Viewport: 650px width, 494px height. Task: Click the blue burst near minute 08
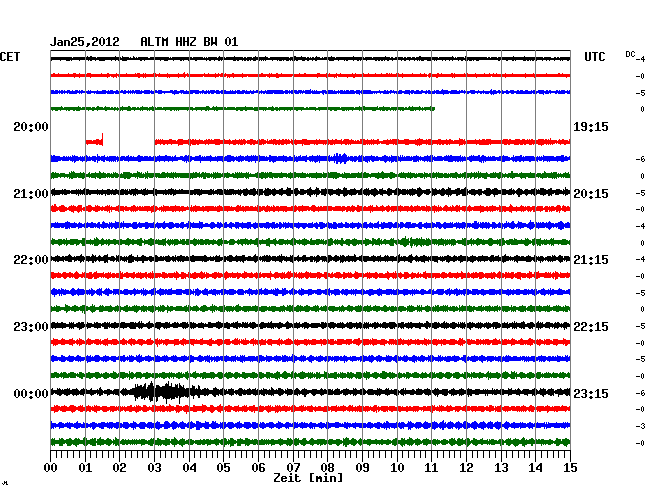(340, 158)
